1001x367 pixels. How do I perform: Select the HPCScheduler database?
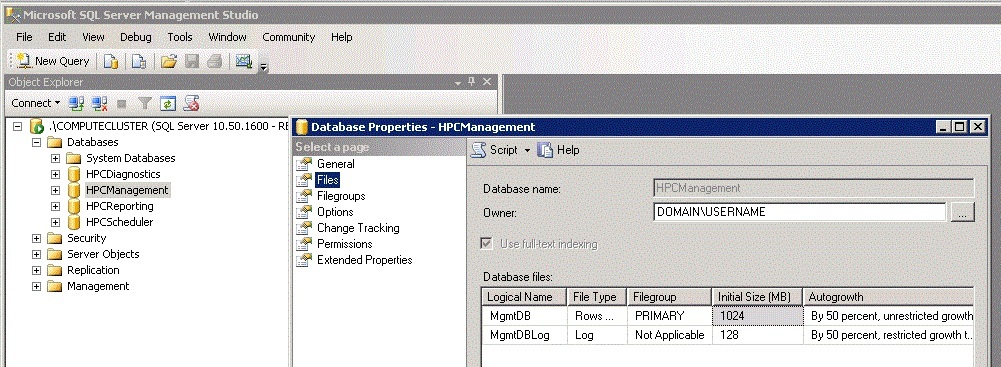pos(119,222)
